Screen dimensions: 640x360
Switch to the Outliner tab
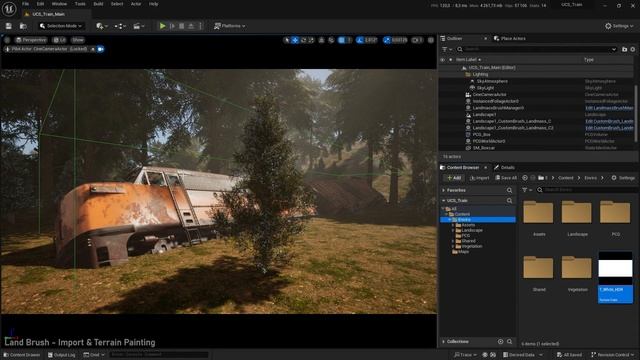[x=454, y=38]
